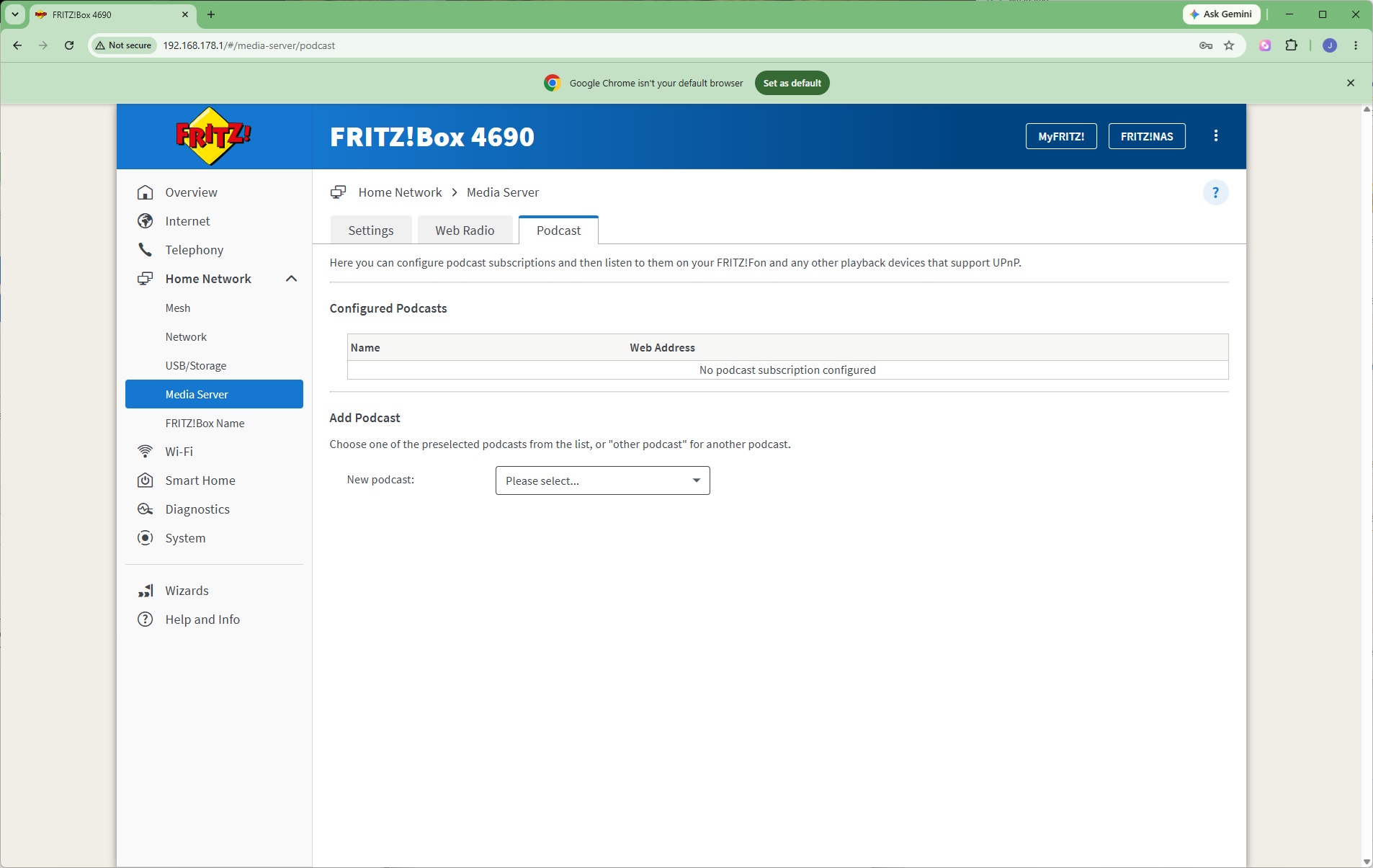The width and height of the screenshot is (1373, 868).
Task: Open the Smart Home power icon
Action: [146, 480]
